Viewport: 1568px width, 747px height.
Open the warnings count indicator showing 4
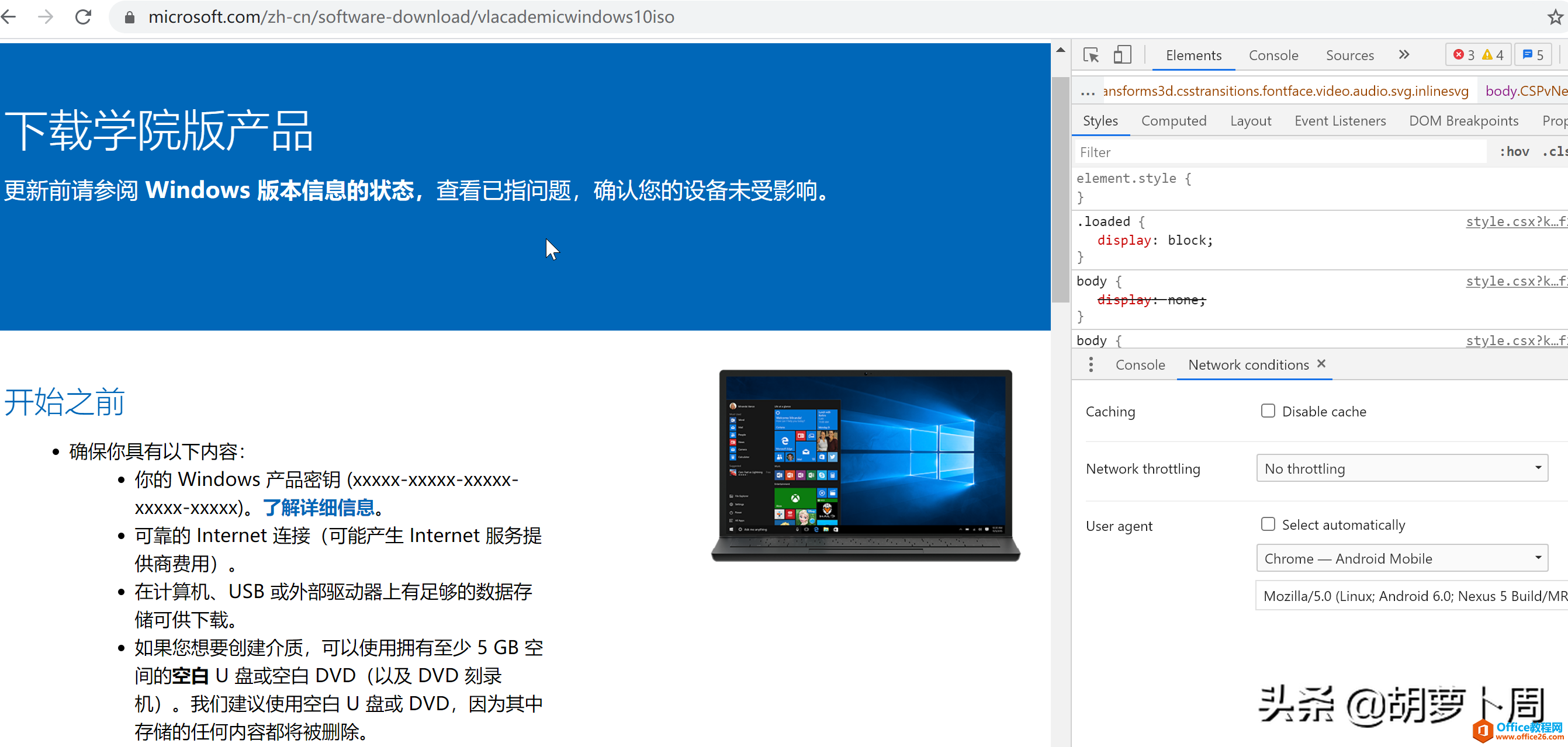[1492, 55]
